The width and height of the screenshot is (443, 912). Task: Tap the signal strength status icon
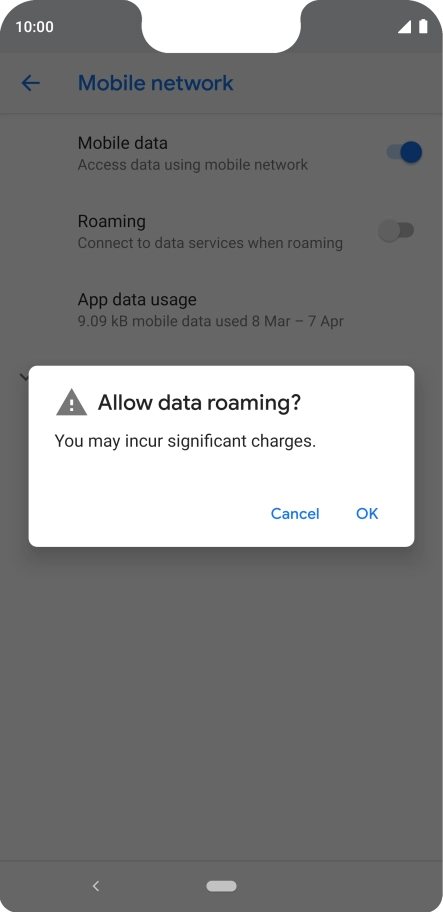click(x=405, y=27)
